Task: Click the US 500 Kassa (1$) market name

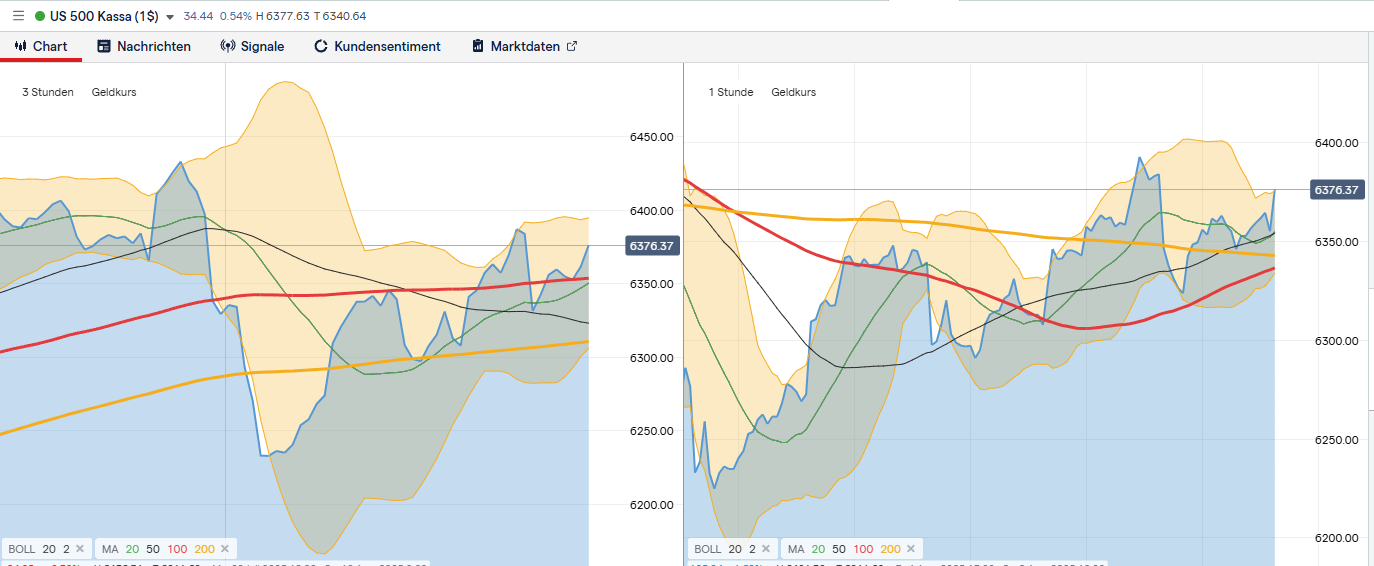Action: (x=104, y=16)
